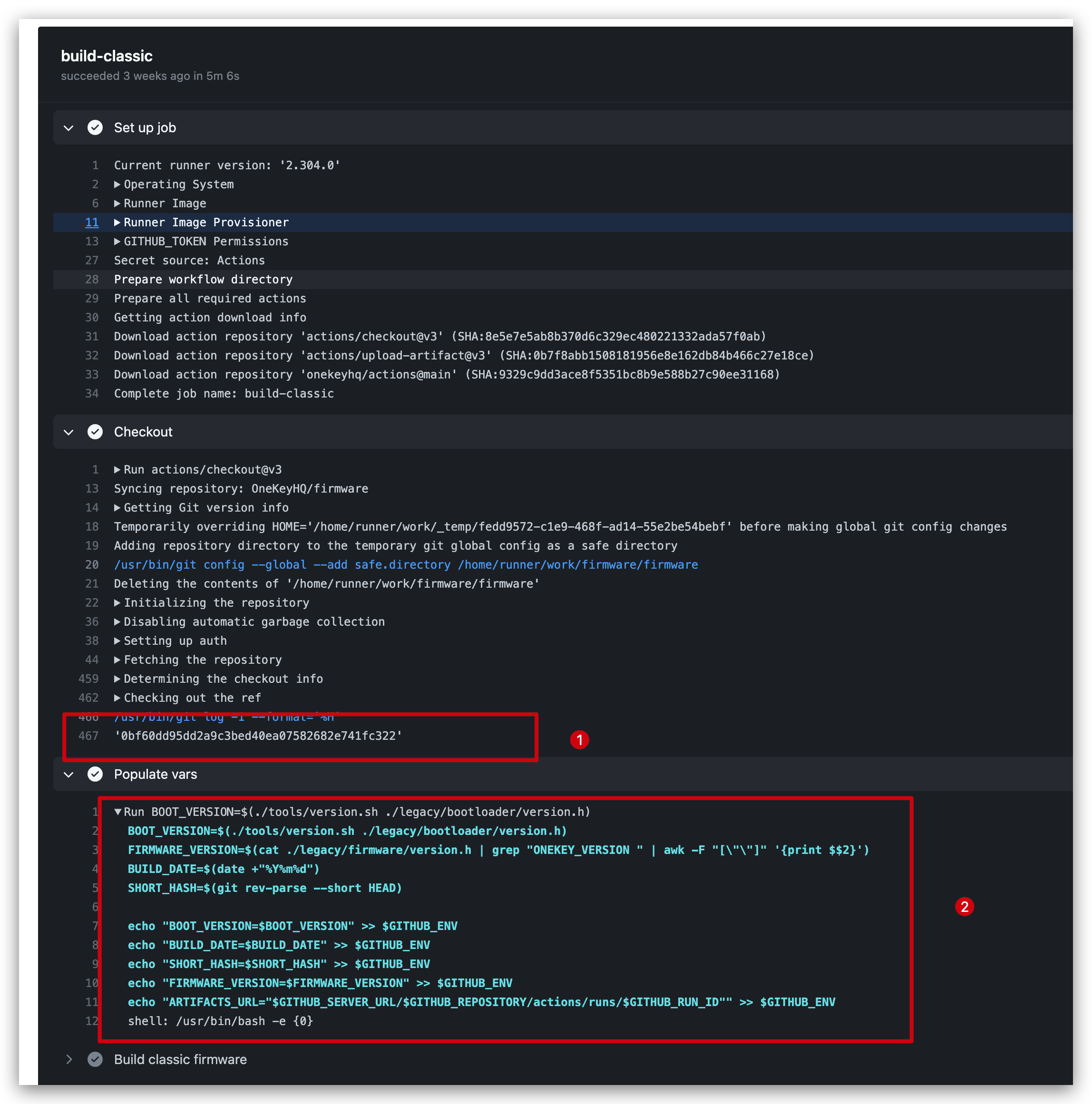Click the green check icon next to Checkout

95,431
